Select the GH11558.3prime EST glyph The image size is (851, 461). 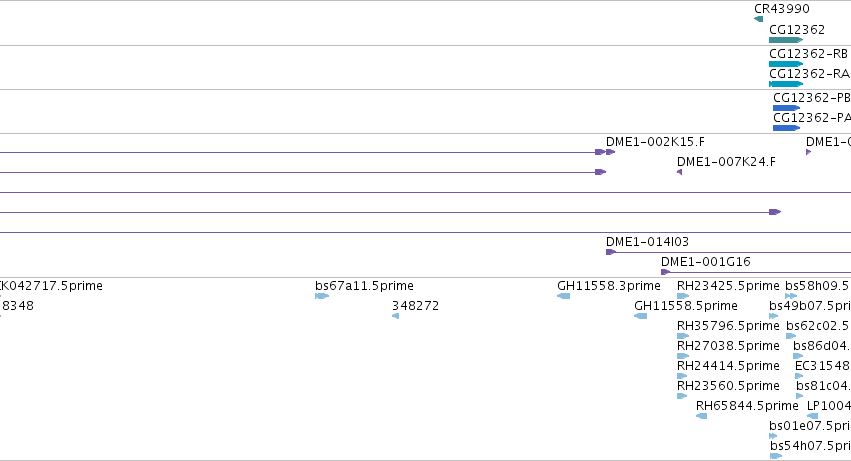point(563,296)
